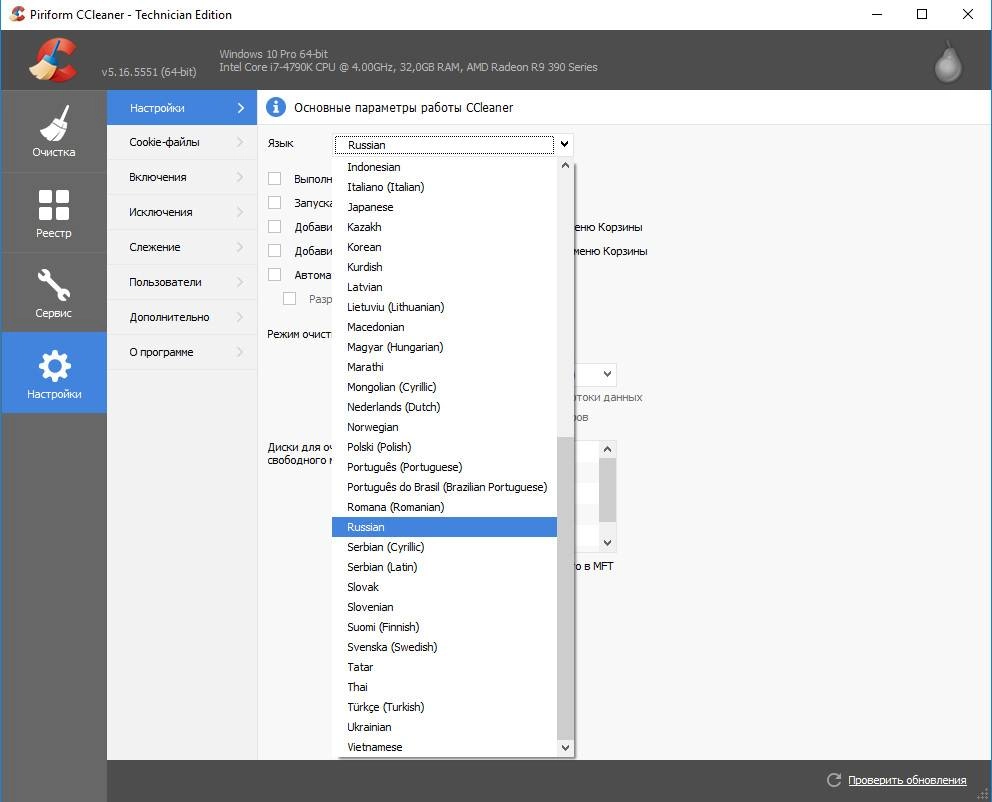Toggle the Выполн... checkbox
Viewport: 992px width, 802px height.
pos(275,178)
